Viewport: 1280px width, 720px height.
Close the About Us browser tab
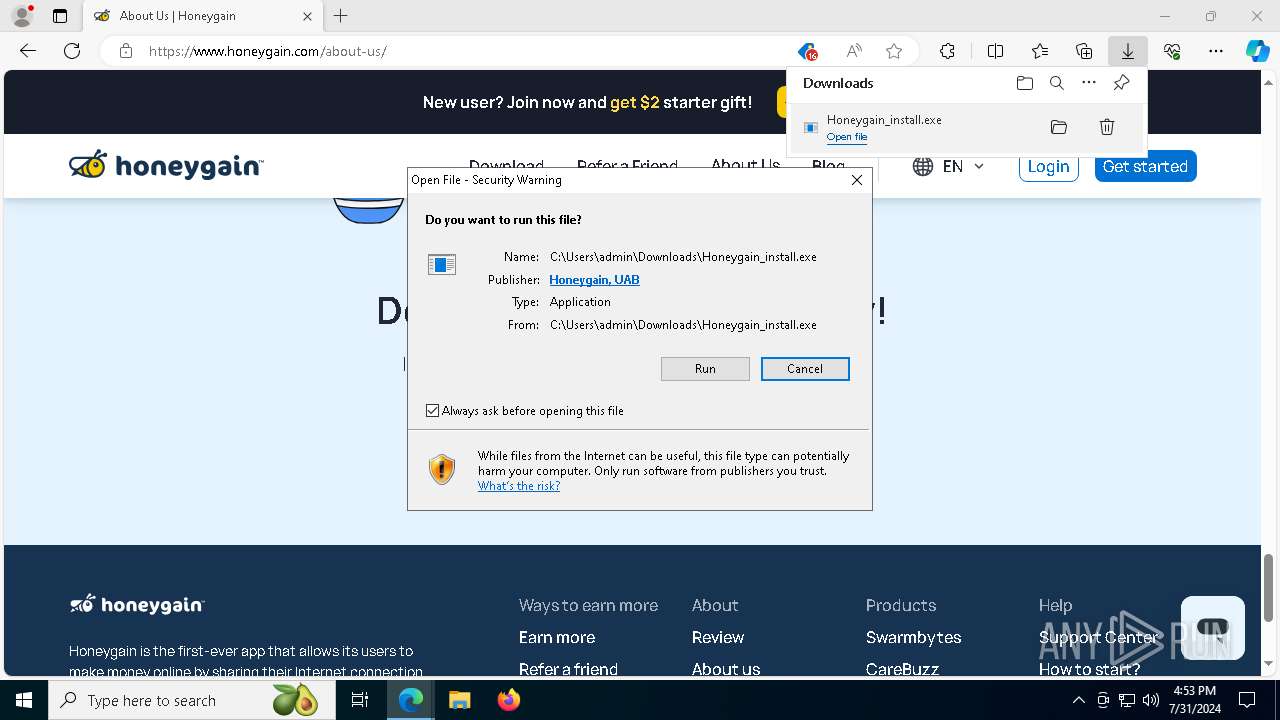tap(307, 16)
